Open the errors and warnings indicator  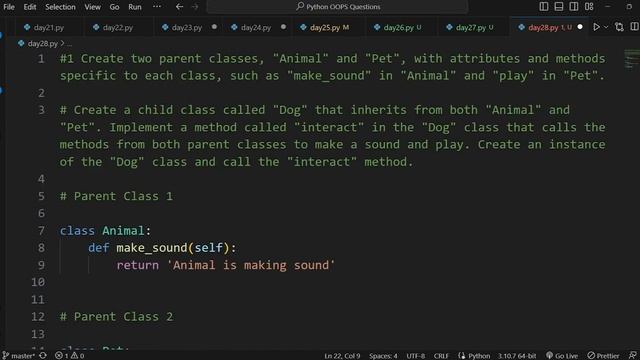point(69,356)
